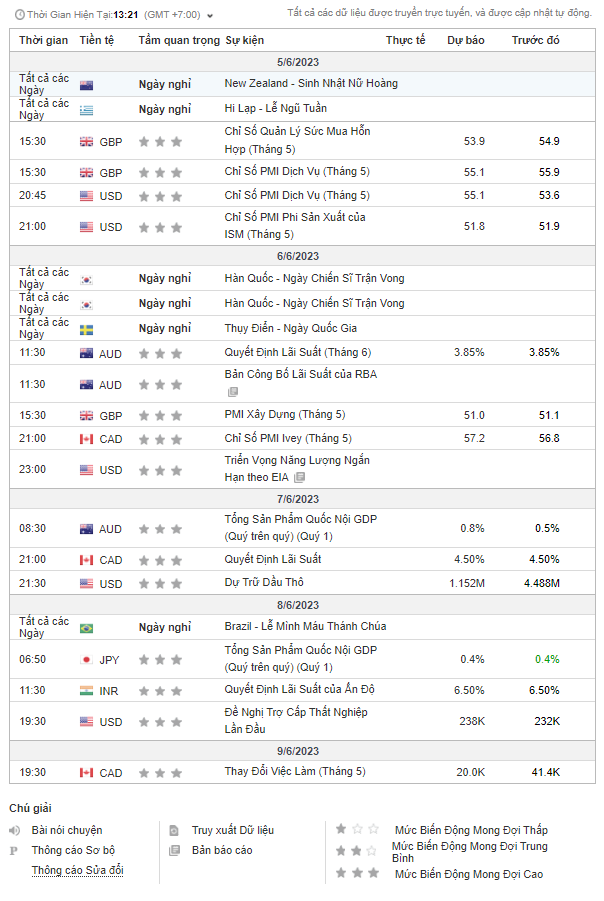This screenshot has height=901, width=604.
Task: Select the Thời gian column header
Action: pyautogui.click(x=44, y=40)
